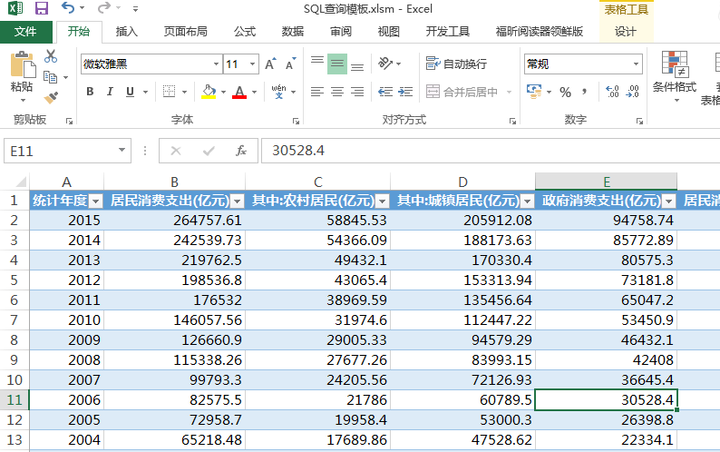Switch to the 数据 Data tab
720x452 pixels.
(x=293, y=31)
